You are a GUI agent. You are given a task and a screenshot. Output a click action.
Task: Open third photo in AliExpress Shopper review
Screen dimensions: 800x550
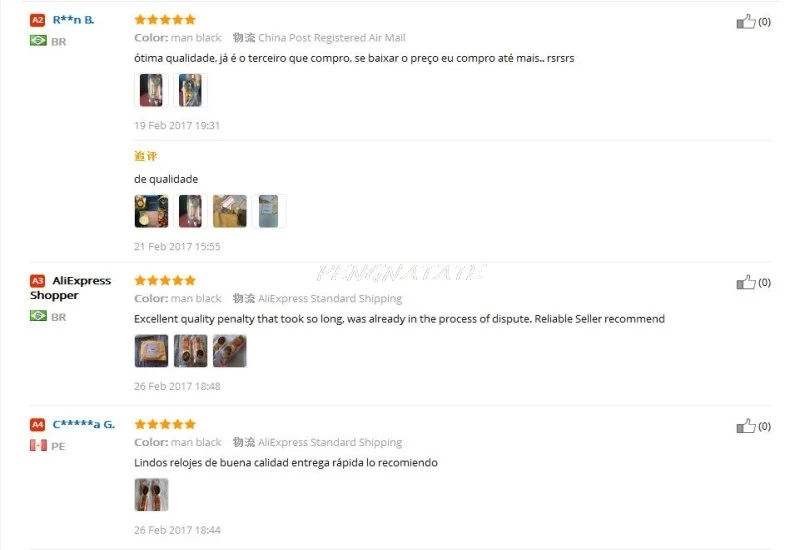click(x=230, y=351)
